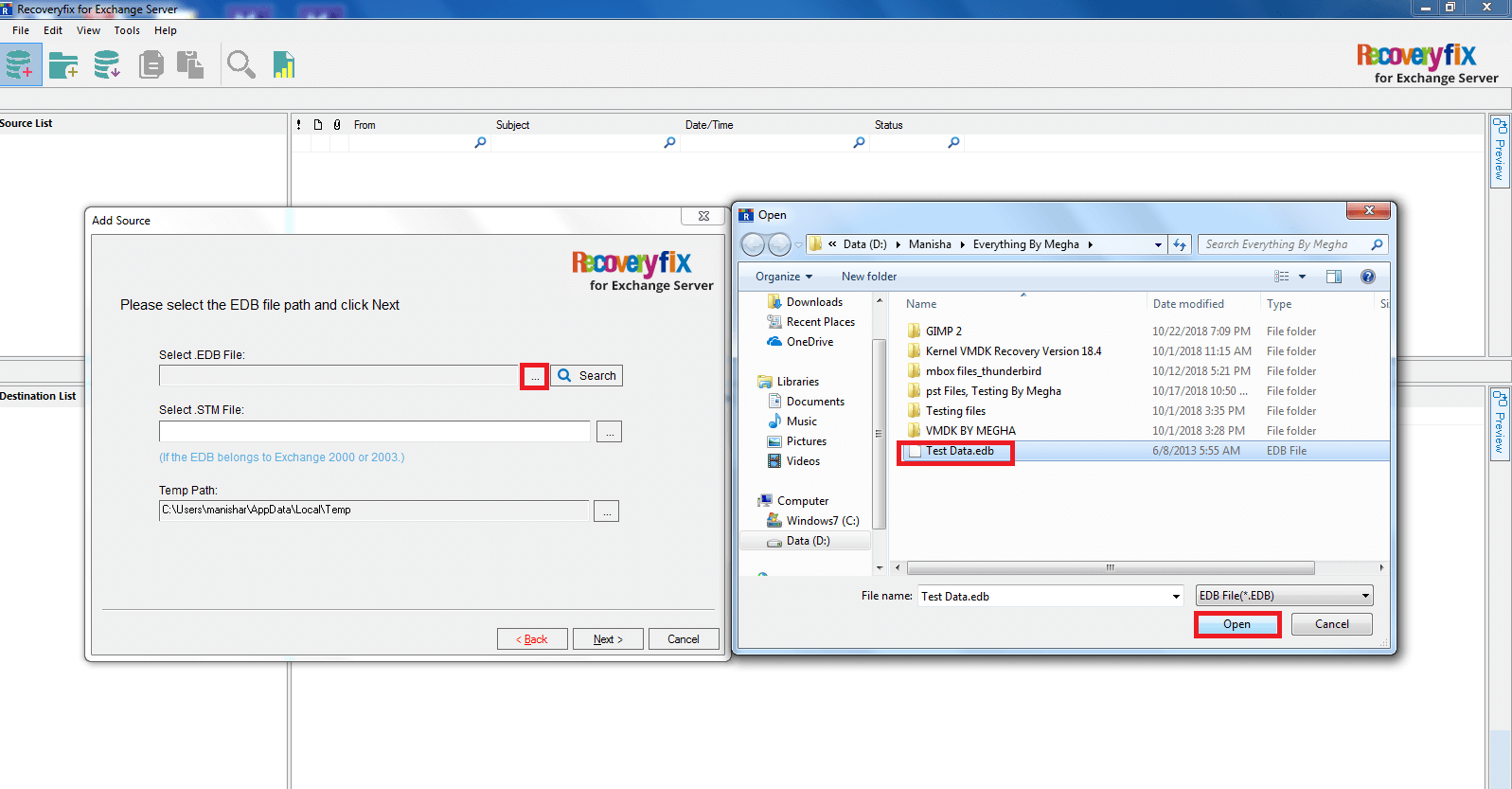Open the view options dropdown arrow
This screenshot has width=1512, height=789.
(x=1302, y=277)
